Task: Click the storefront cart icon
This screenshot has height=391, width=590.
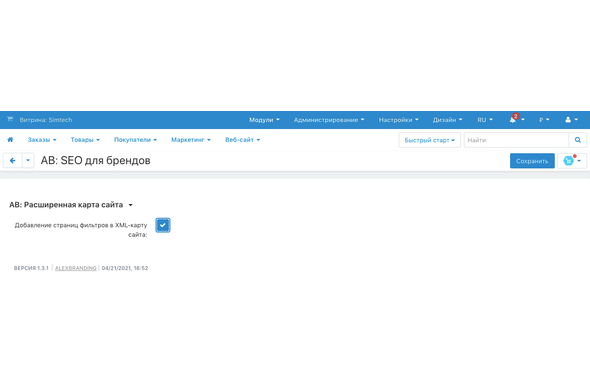Action: tap(10, 119)
